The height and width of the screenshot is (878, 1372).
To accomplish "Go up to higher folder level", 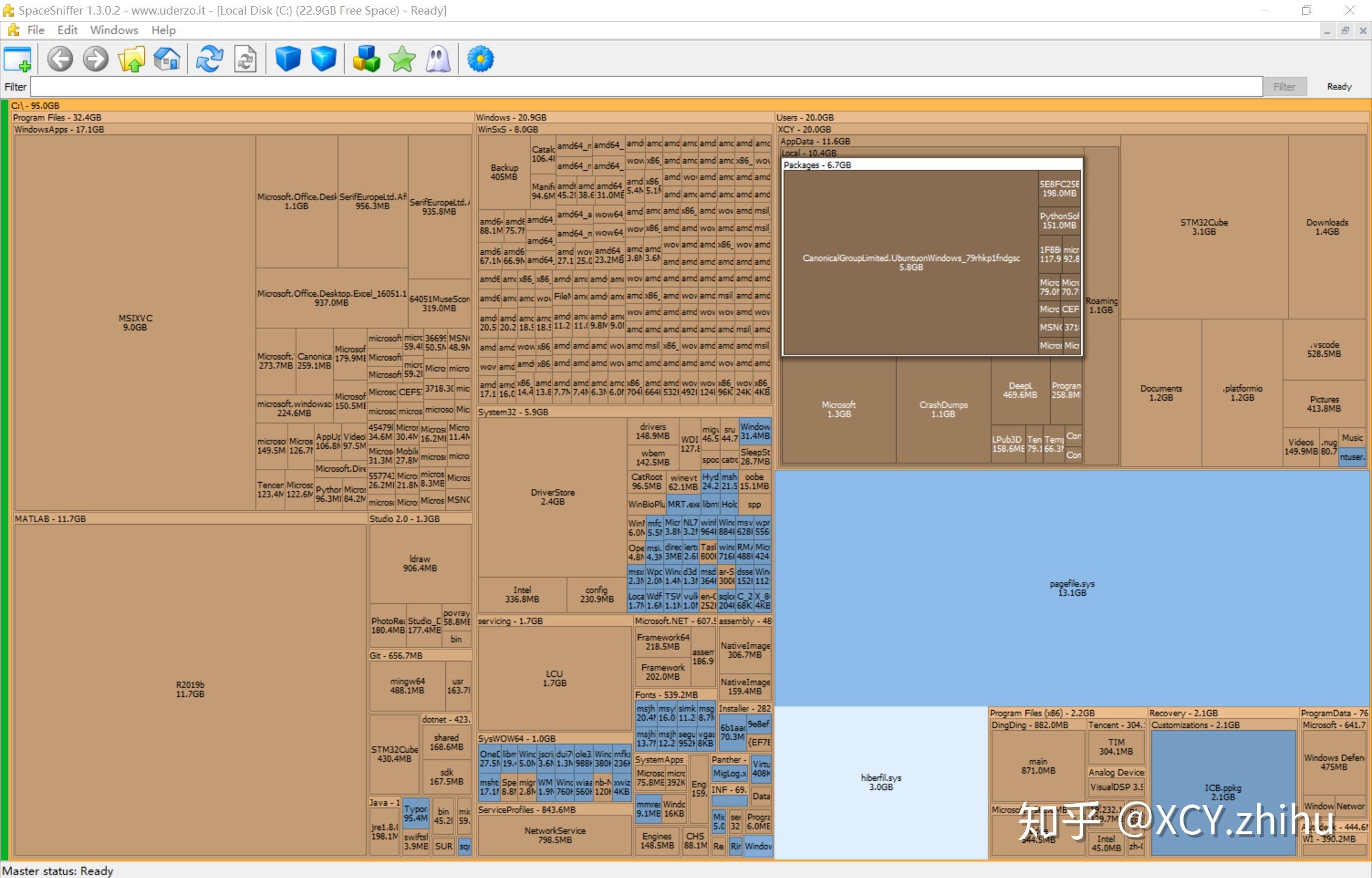I will click(131, 59).
